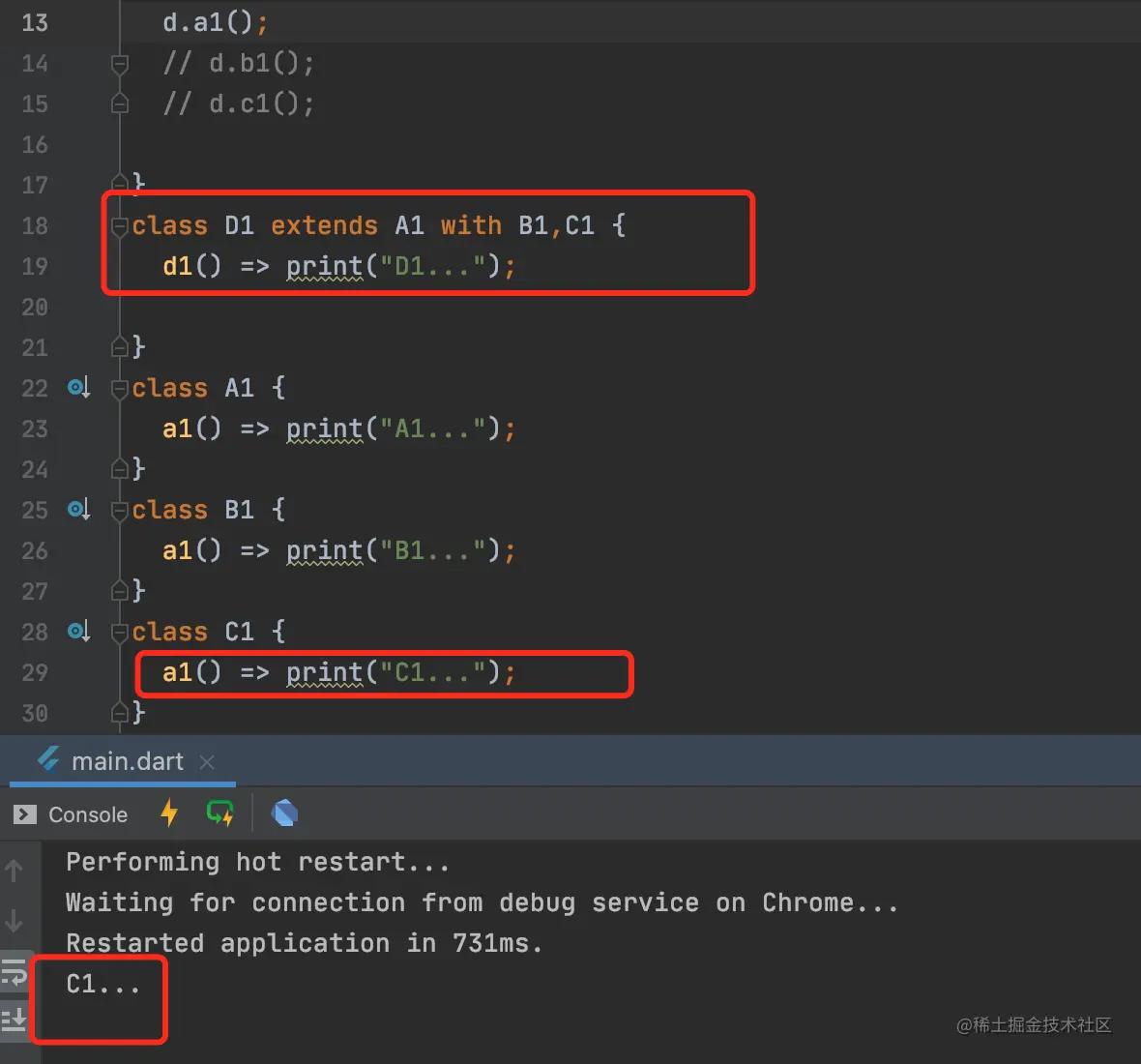The width and height of the screenshot is (1141, 1064).
Task: Toggle soft-wrap in the console
Action: [x=14, y=972]
